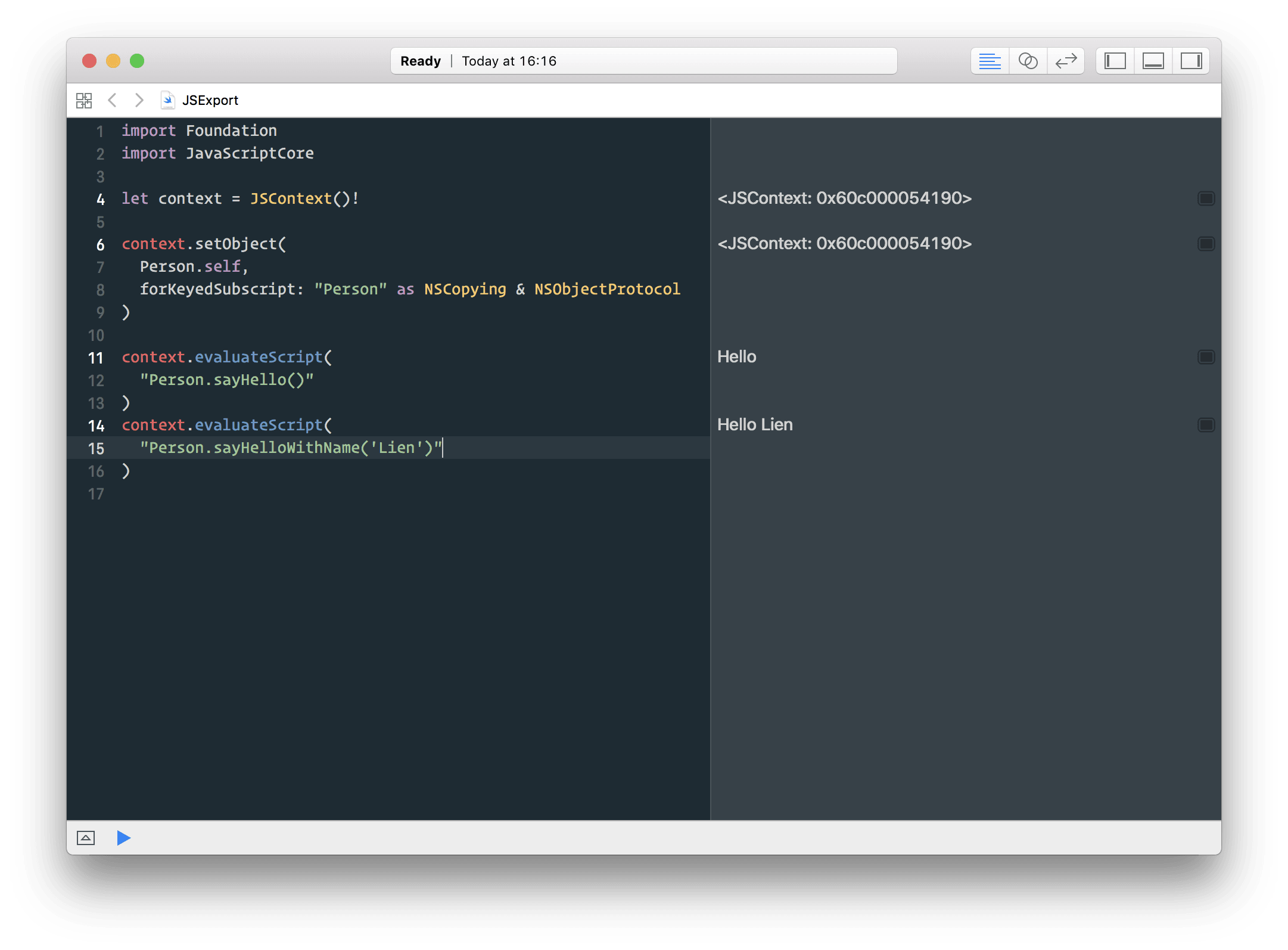Screen dimensions: 1288x950
Task: Toggle the debug area button at bottom left
Action: [x=86, y=838]
